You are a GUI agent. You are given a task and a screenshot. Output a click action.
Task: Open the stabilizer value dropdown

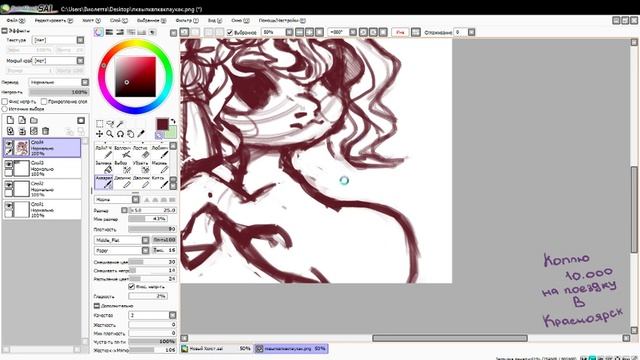point(471,32)
